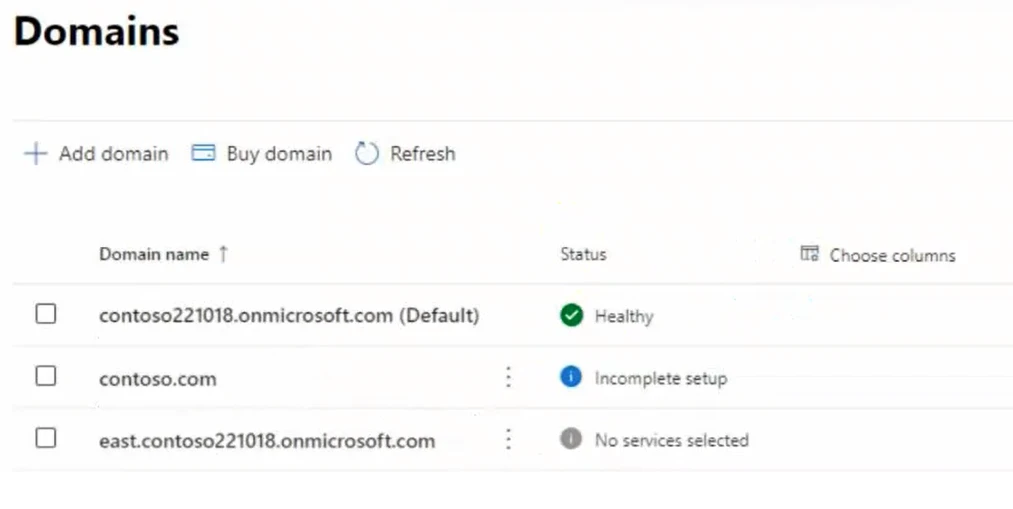Image resolution: width=1013 pixels, height=509 pixels.
Task: Sort by the Domain name column header
Action: 154,254
